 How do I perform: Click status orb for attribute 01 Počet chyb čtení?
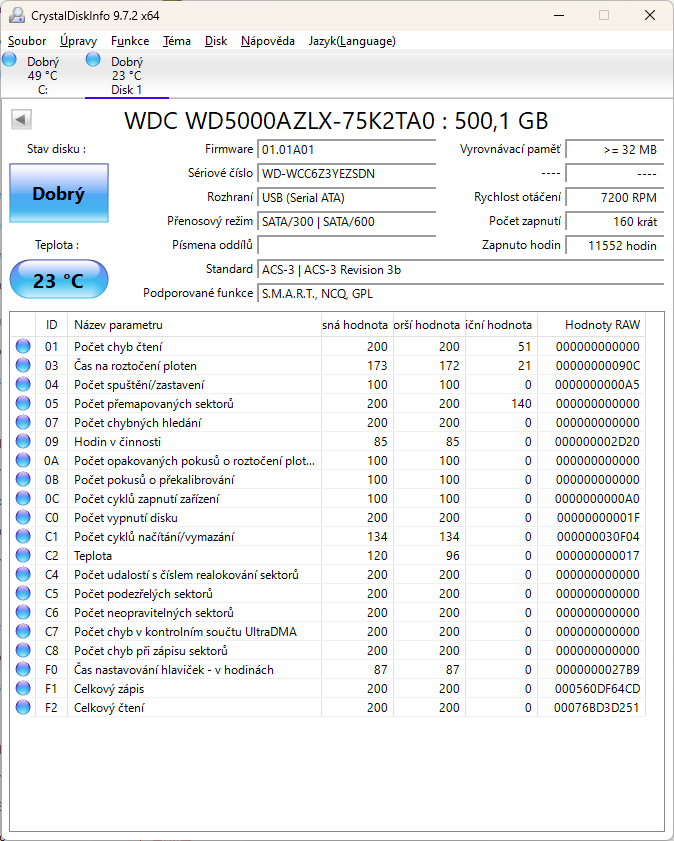pyautogui.click(x=23, y=346)
